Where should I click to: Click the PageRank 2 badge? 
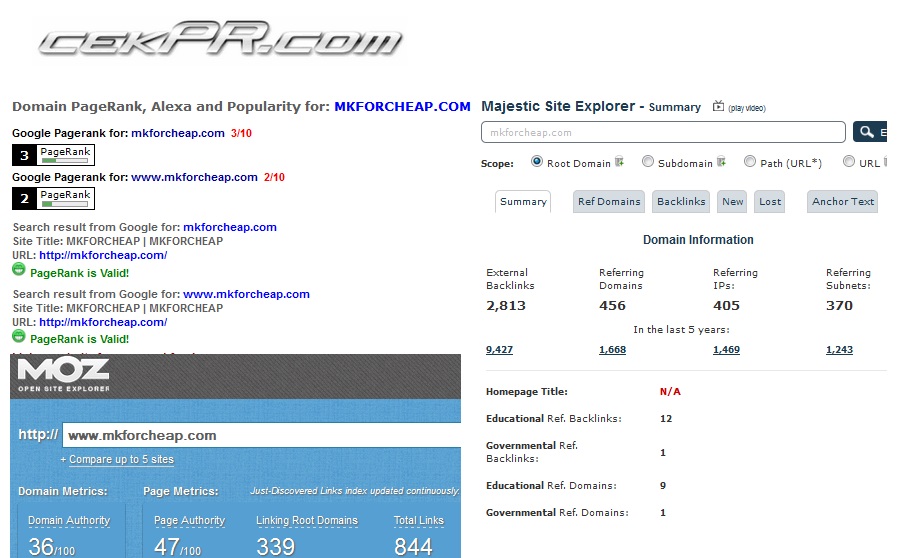coord(54,198)
